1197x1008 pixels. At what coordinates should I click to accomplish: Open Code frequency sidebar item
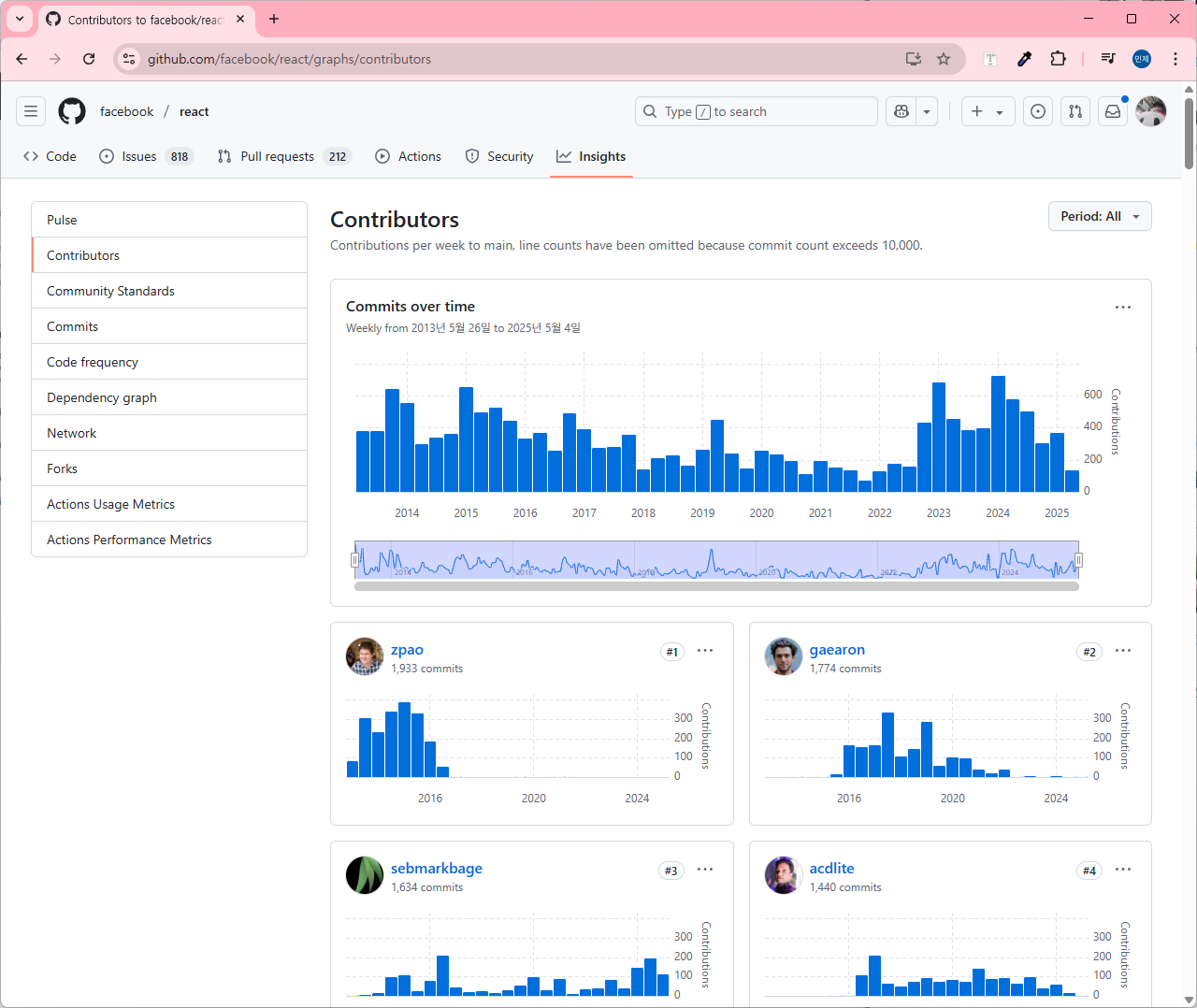tap(169, 362)
